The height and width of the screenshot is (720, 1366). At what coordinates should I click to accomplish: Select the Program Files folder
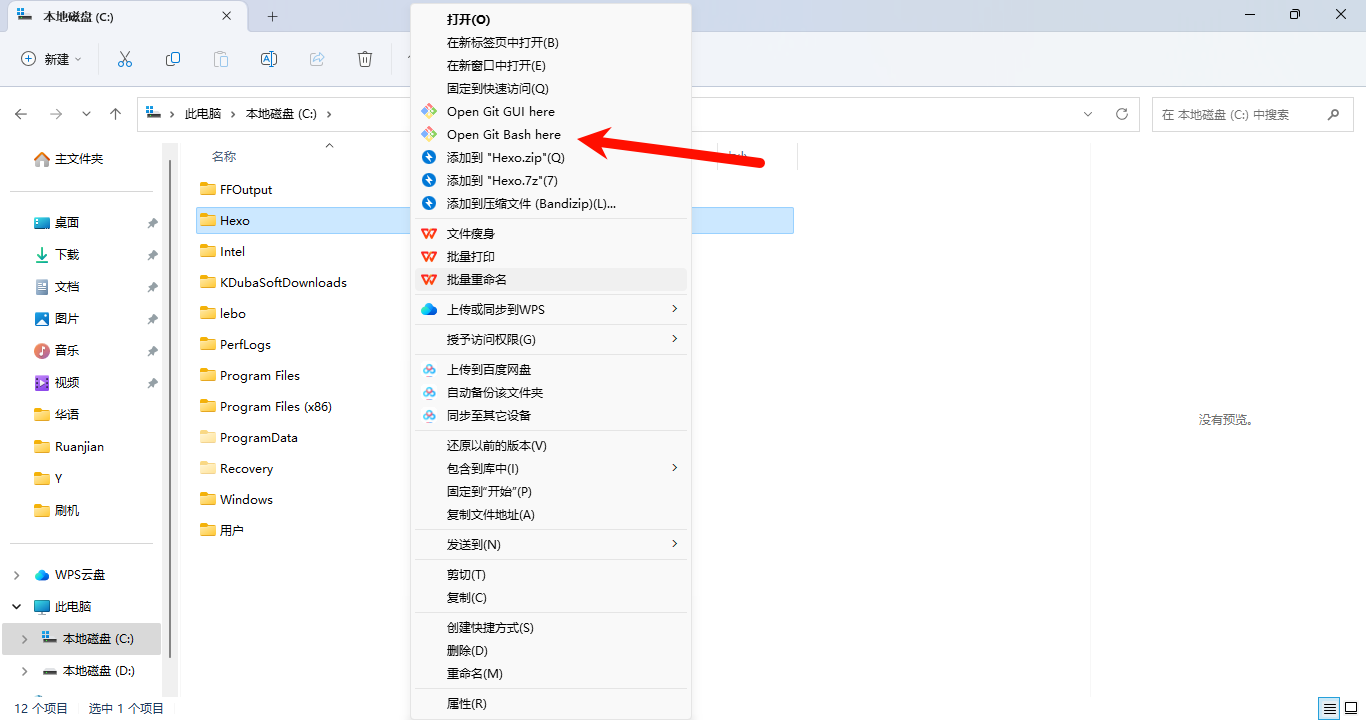259,376
